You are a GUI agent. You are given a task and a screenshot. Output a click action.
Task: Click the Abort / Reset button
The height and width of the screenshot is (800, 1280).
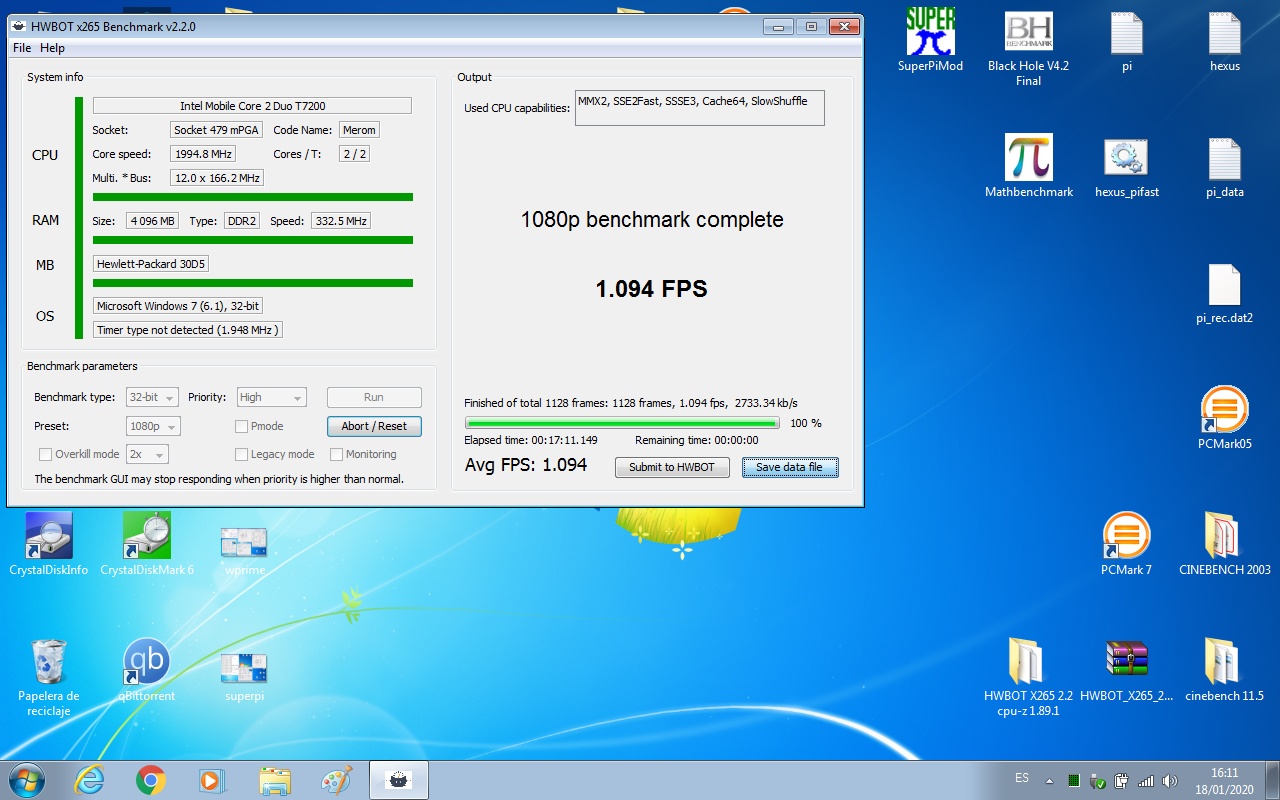pyautogui.click(x=374, y=426)
